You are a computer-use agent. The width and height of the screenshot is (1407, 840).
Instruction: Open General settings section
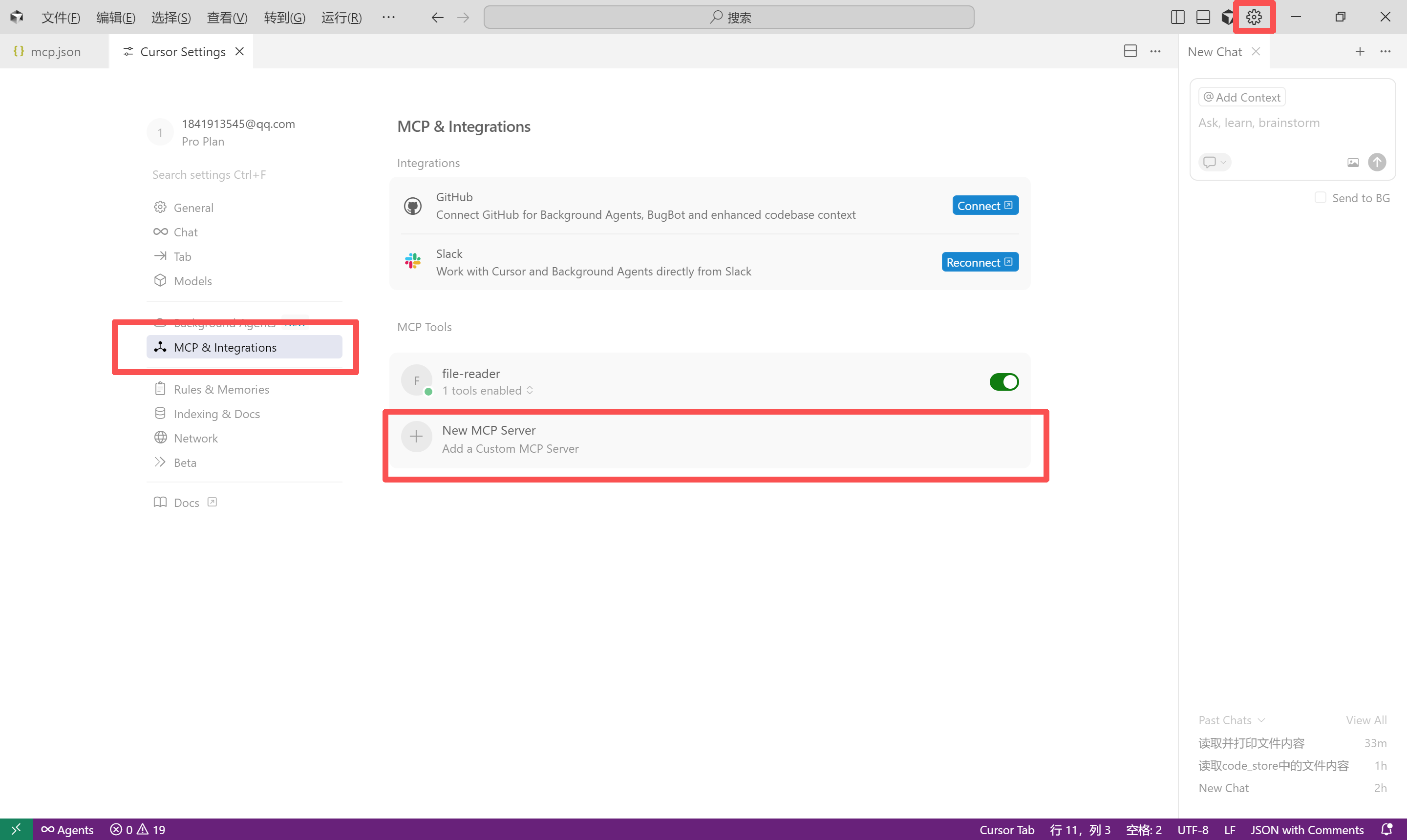coord(244,208)
